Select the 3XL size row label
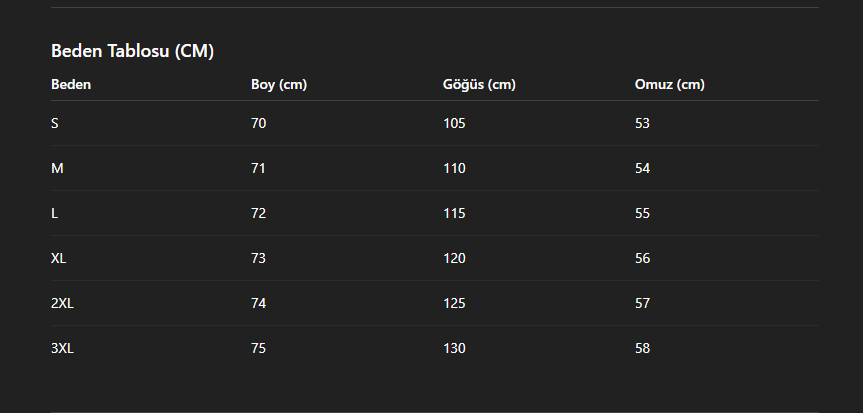Viewport: 863px width, 413px height. tap(62, 349)
